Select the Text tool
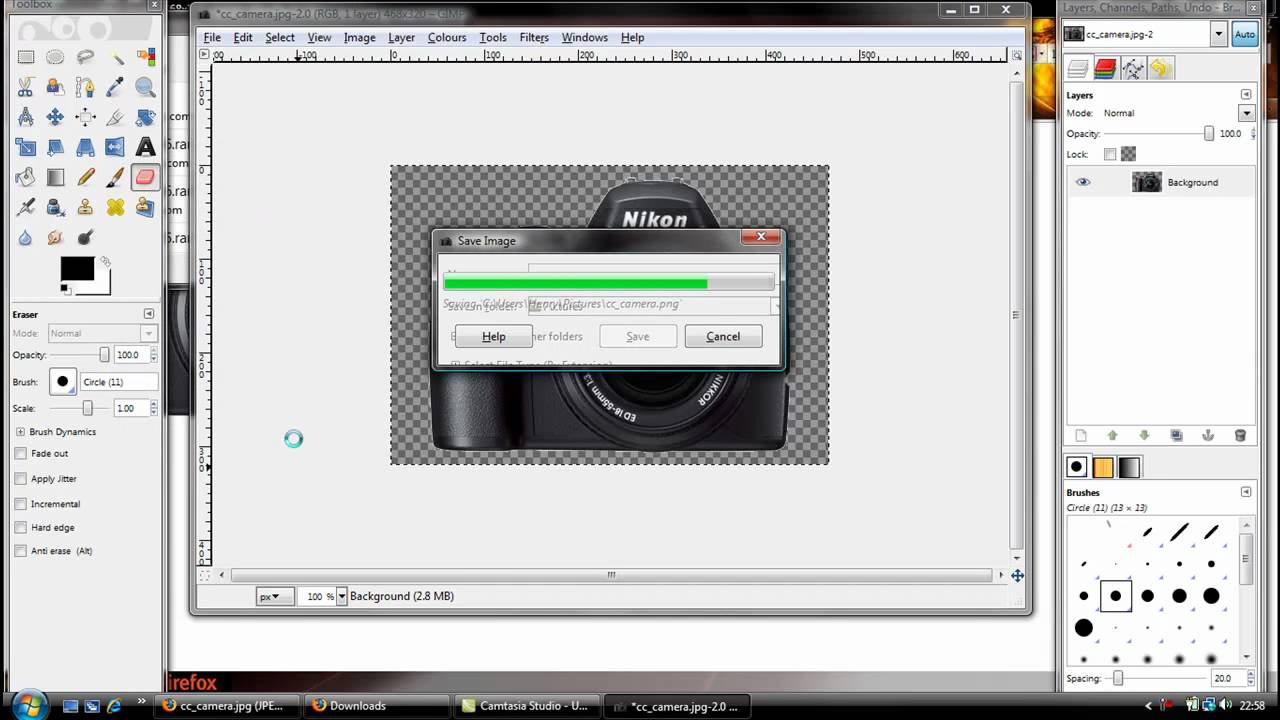This screenshot has height=720, width=1280. pos(145,147)
